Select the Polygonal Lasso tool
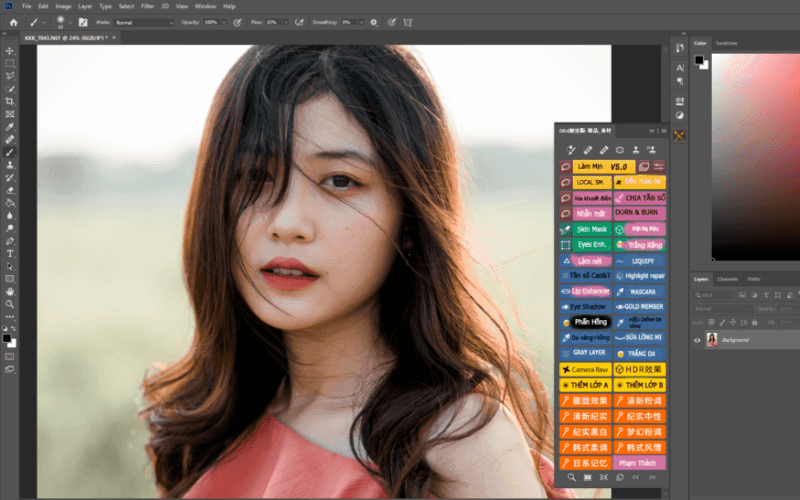 coord(10,76)
